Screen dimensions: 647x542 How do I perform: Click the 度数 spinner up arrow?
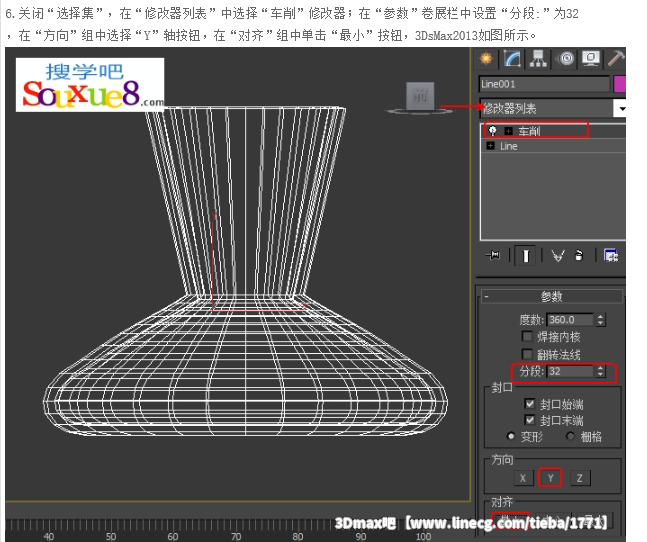point(600,317)
